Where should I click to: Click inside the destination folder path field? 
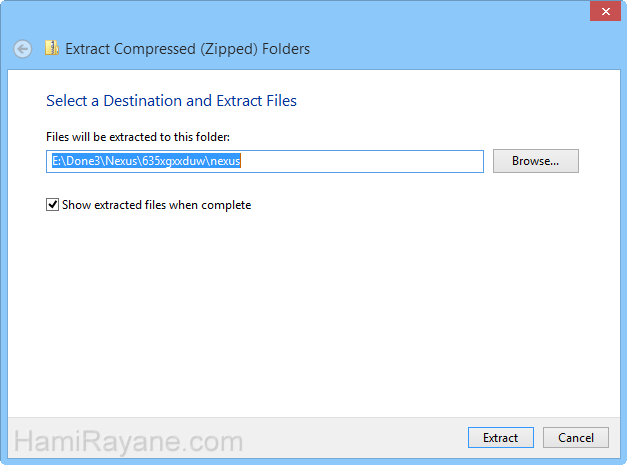click(265, 162)
